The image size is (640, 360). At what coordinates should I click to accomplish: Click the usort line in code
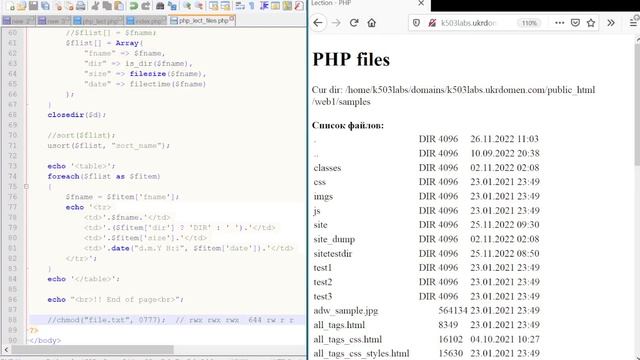click(x=109, y=146)
